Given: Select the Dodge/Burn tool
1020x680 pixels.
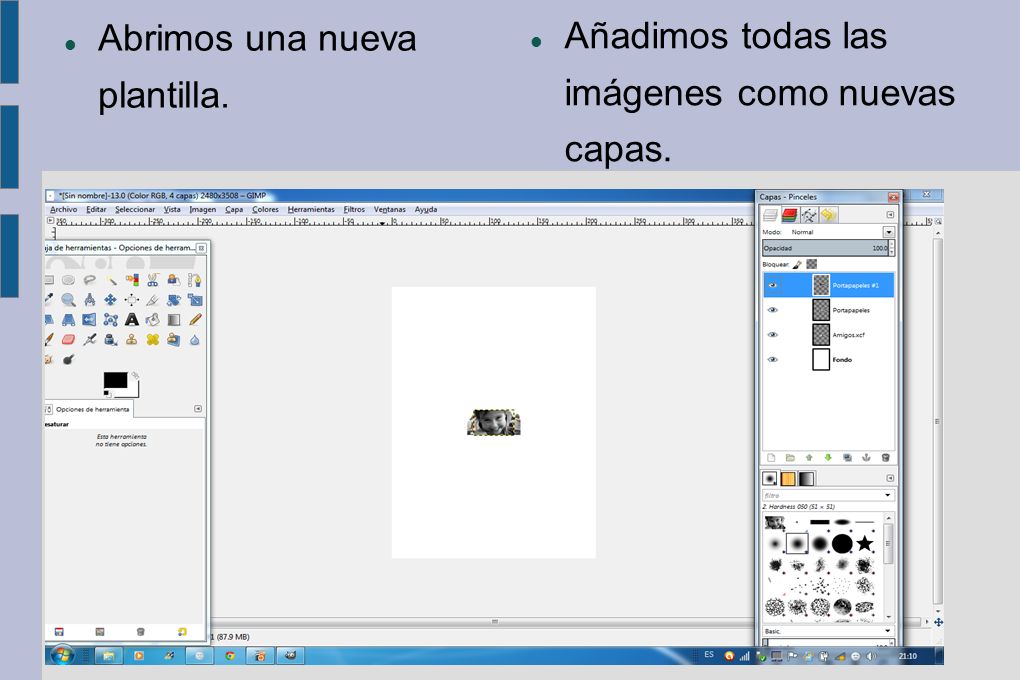Looking at the screenshot, I should 68,359.
